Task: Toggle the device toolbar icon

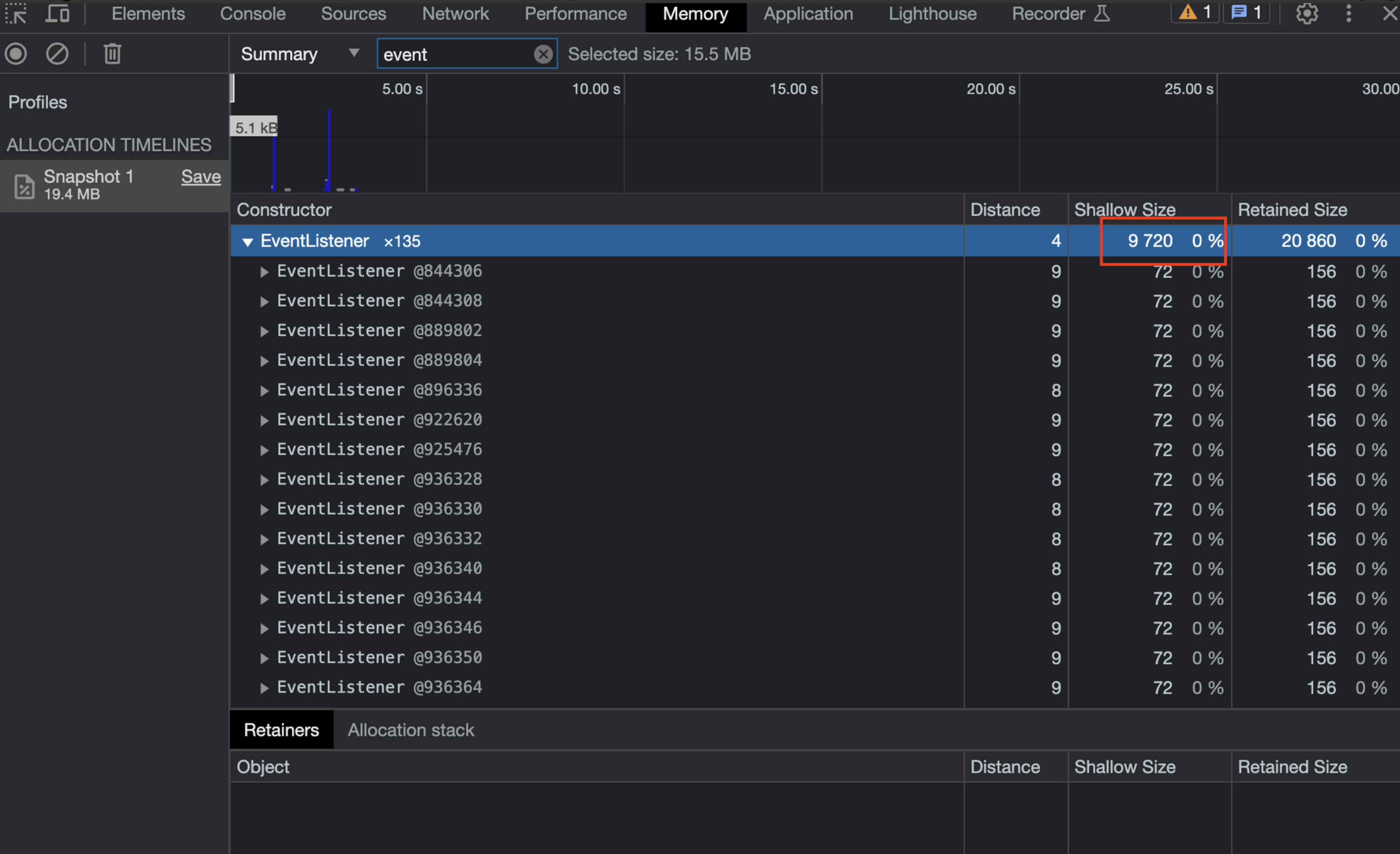Action: tap(58, 14)
